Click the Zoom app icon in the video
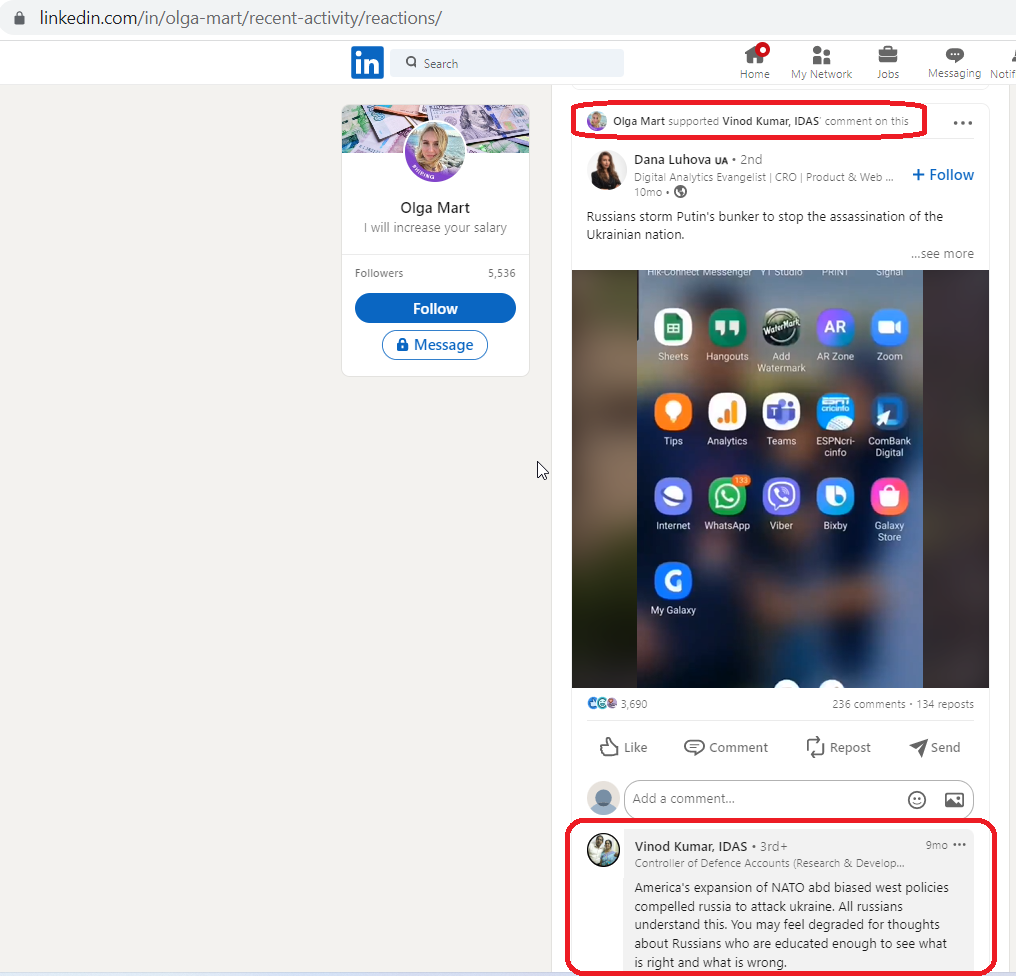1016x976 pixels. [889, 327]
